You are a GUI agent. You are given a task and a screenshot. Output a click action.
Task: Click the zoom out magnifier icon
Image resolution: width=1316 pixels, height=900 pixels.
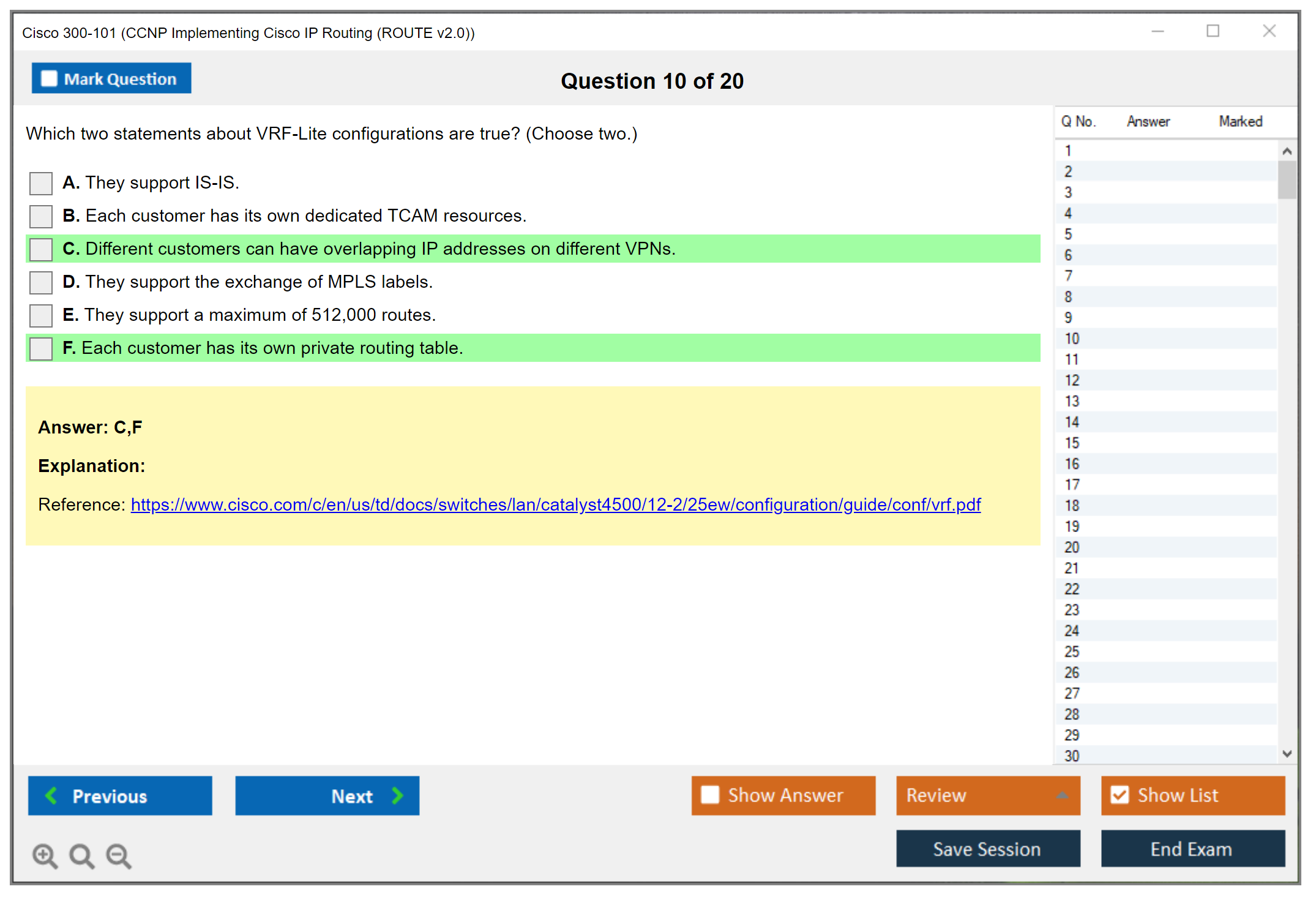[119, 855]
